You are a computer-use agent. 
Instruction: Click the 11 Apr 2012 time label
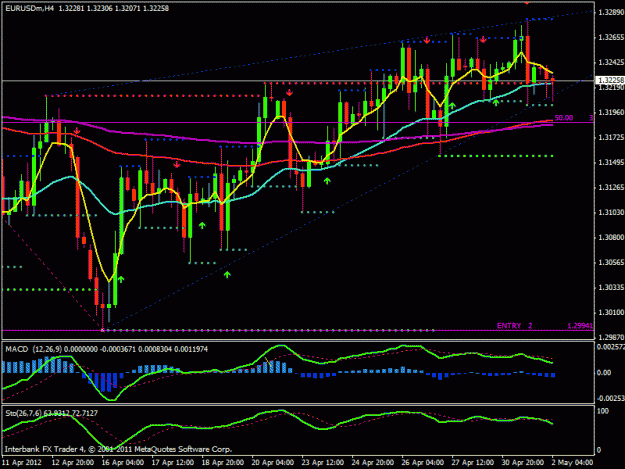pos(22,463)
